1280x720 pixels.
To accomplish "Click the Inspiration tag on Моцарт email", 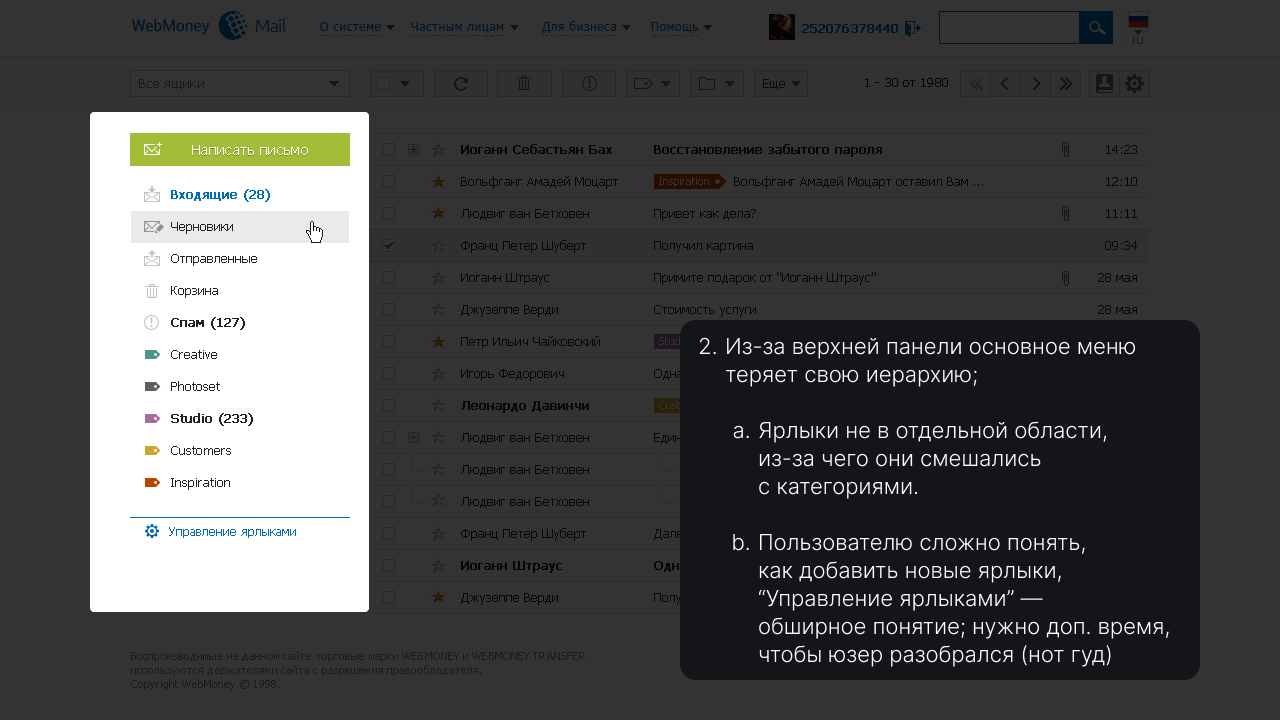I will point(689,182).
